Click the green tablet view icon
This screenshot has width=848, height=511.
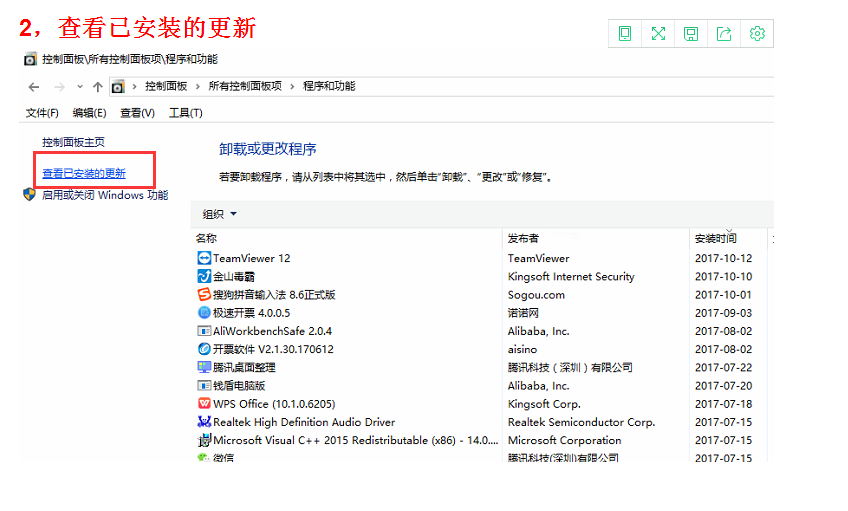[625, 34]
